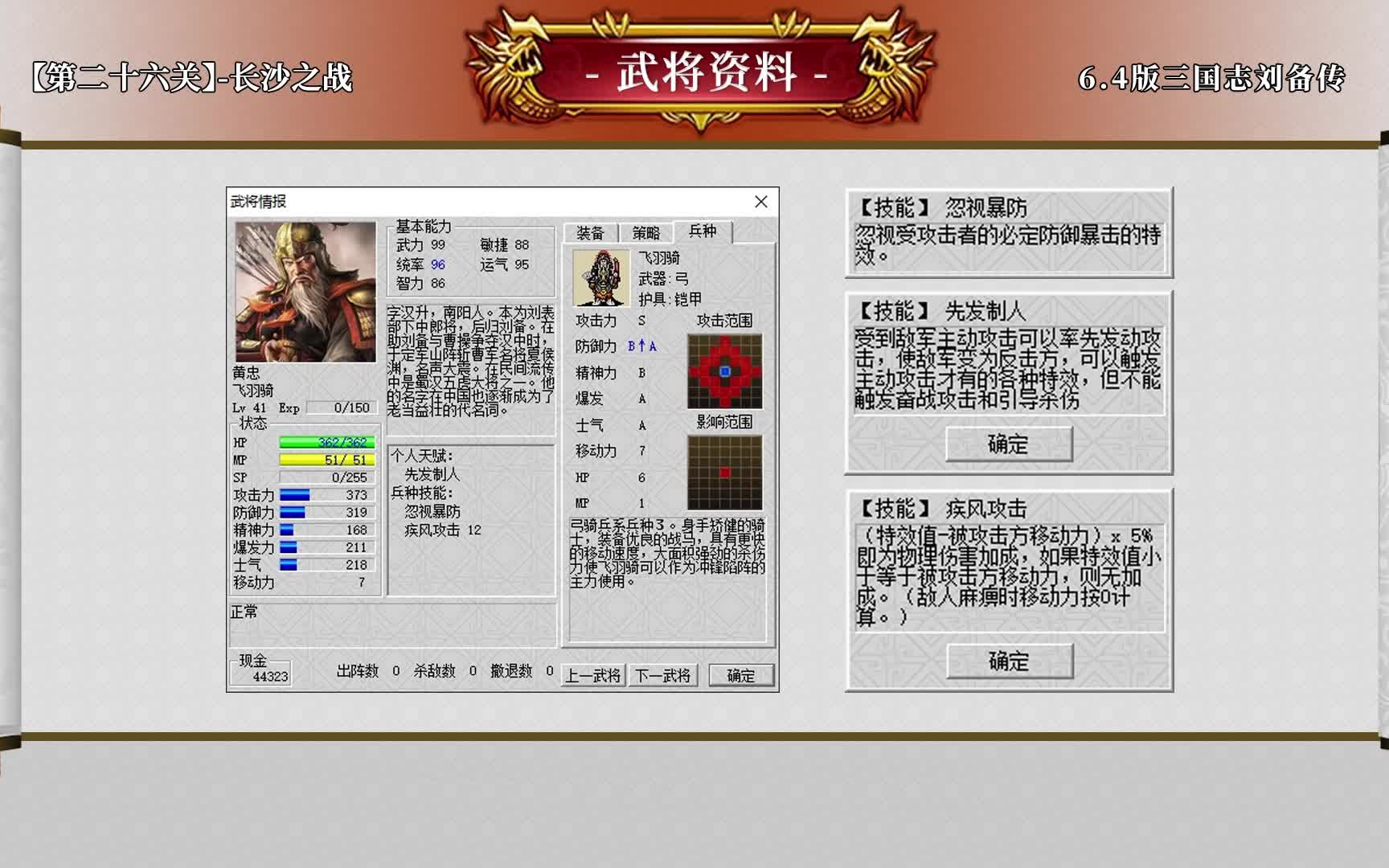Click the 武力 99 stat
This screenshot has height=868, width=1389.
(x=420, y=245)
